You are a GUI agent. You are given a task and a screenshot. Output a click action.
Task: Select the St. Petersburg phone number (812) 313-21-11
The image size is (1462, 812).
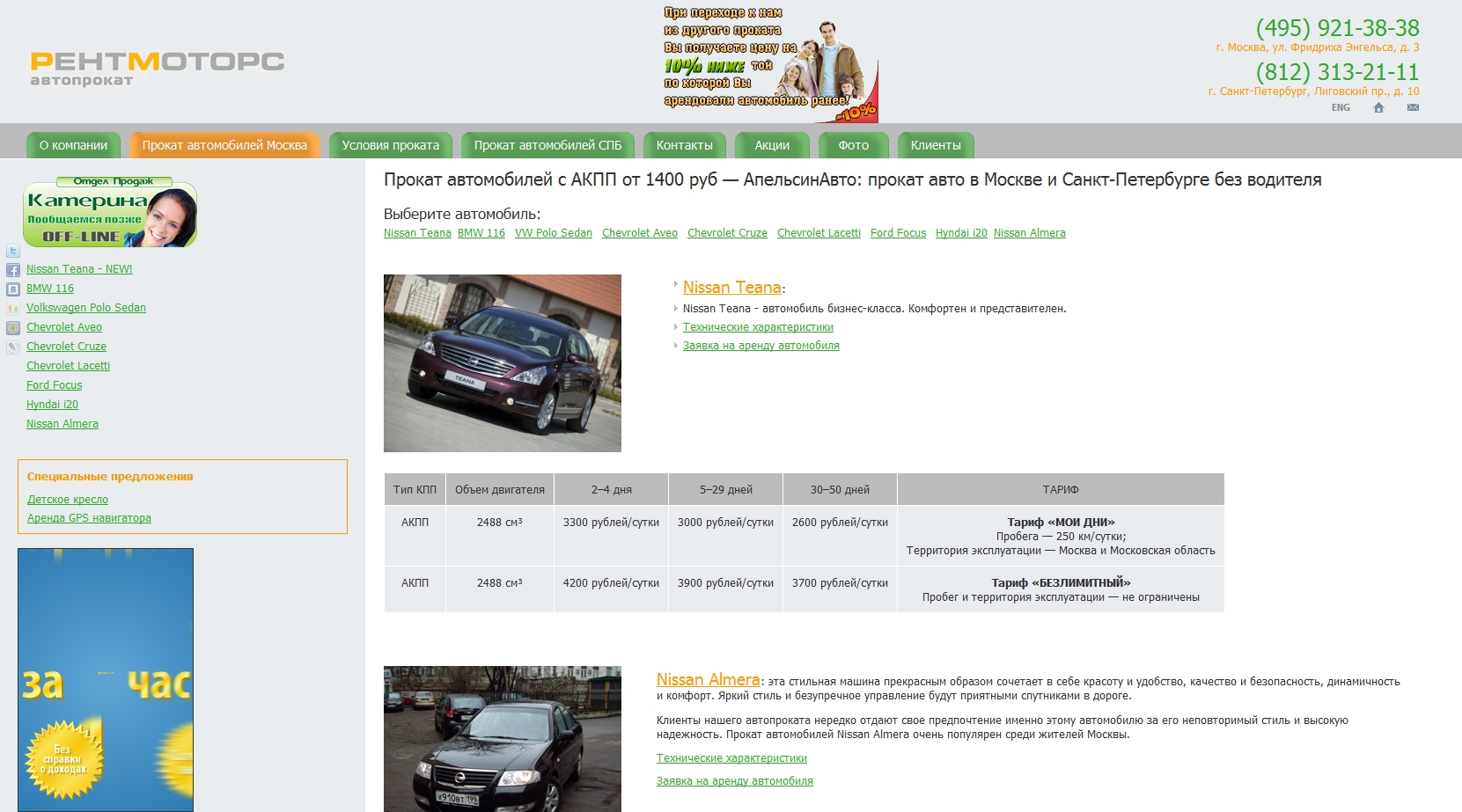coord(1337,72)
